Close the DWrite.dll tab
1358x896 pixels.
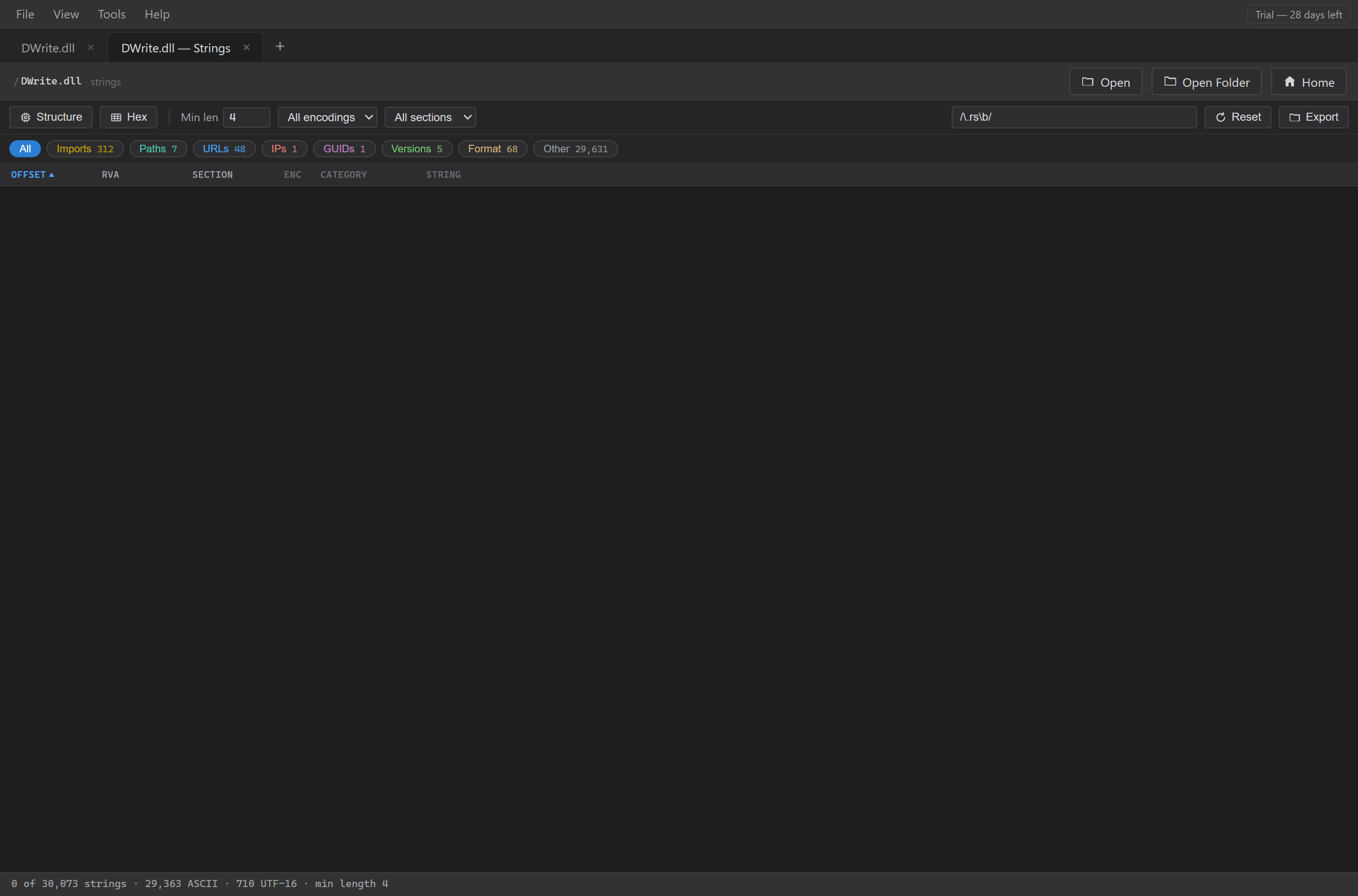(x=90, y=48)
